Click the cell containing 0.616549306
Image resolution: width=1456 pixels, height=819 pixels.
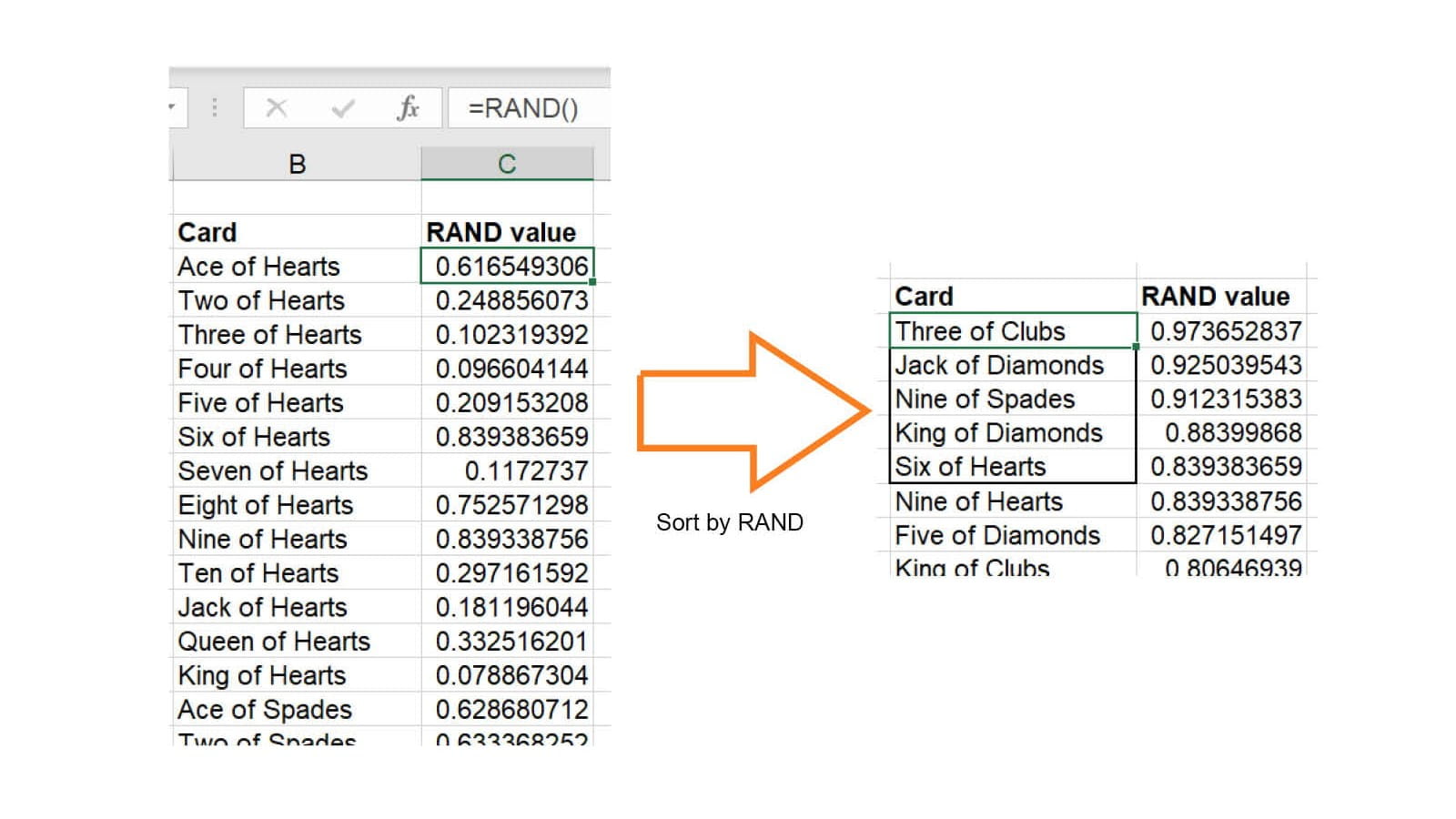point(507,267)
